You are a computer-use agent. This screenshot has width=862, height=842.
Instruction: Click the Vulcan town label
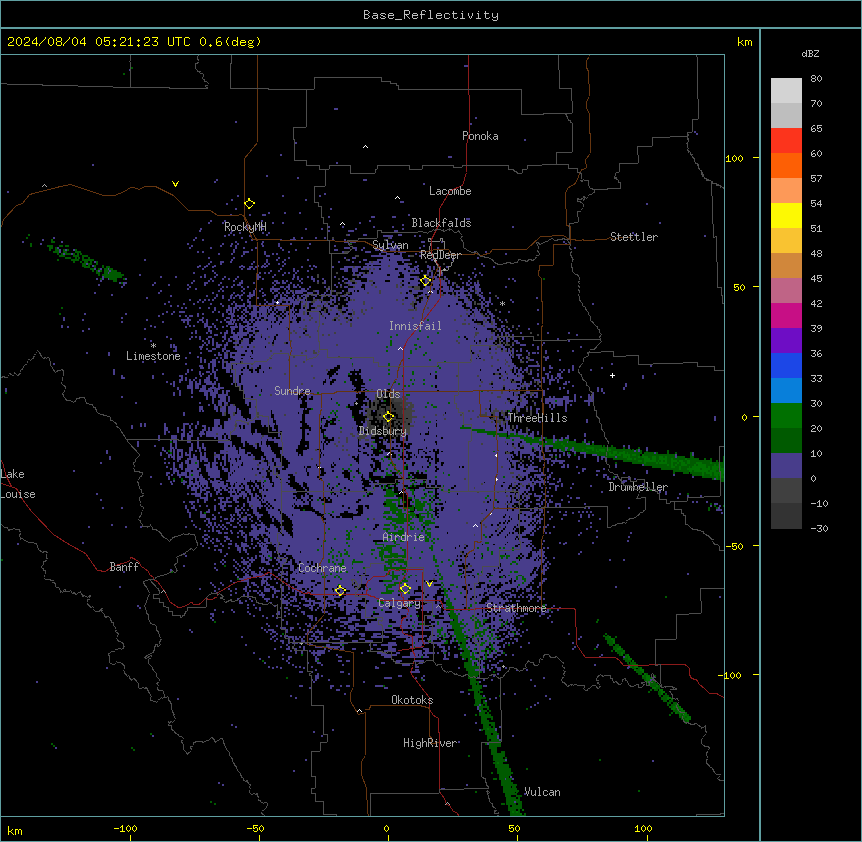[542, 792]
